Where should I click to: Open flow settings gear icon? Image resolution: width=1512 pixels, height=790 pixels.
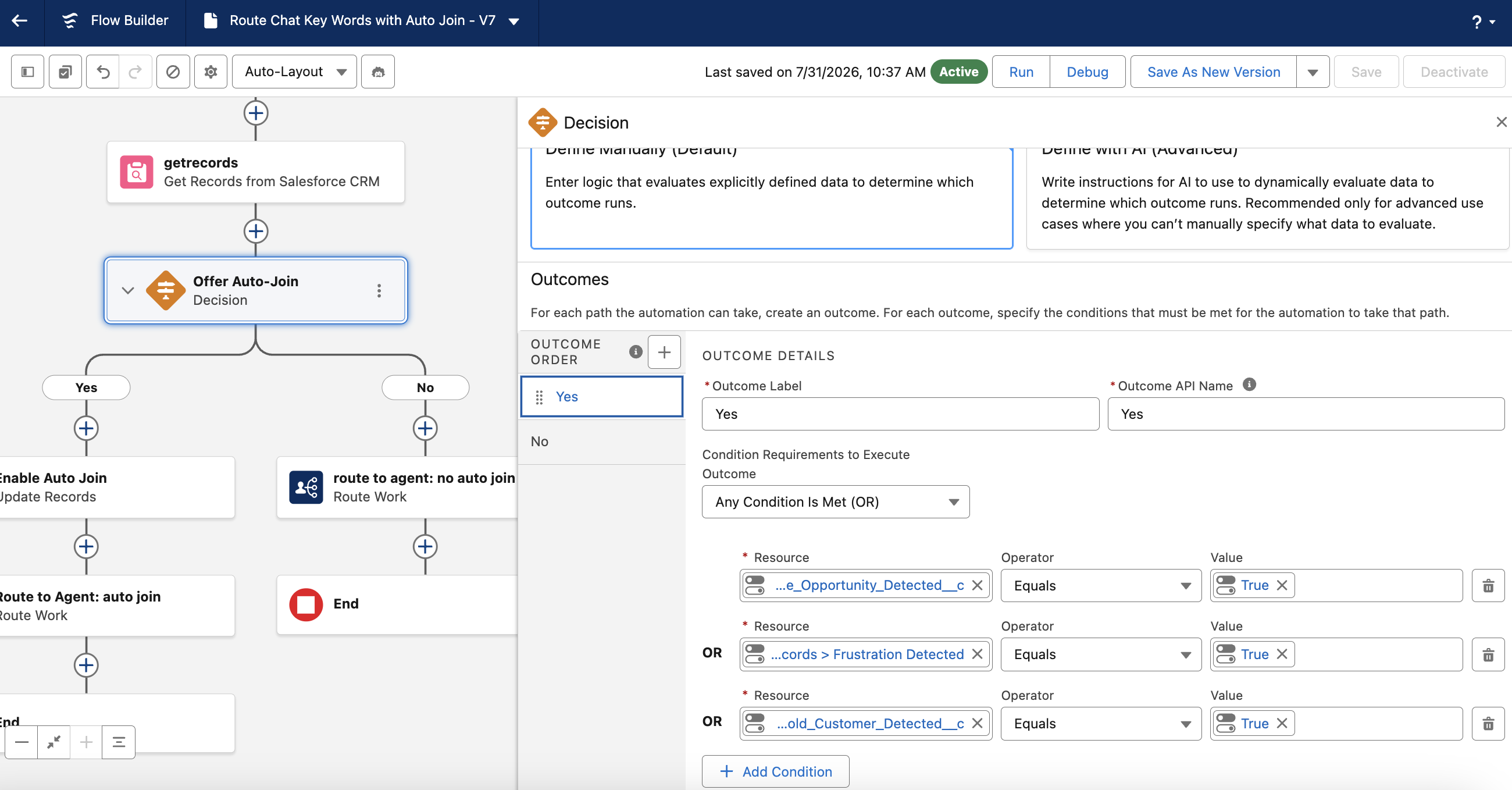211,72
